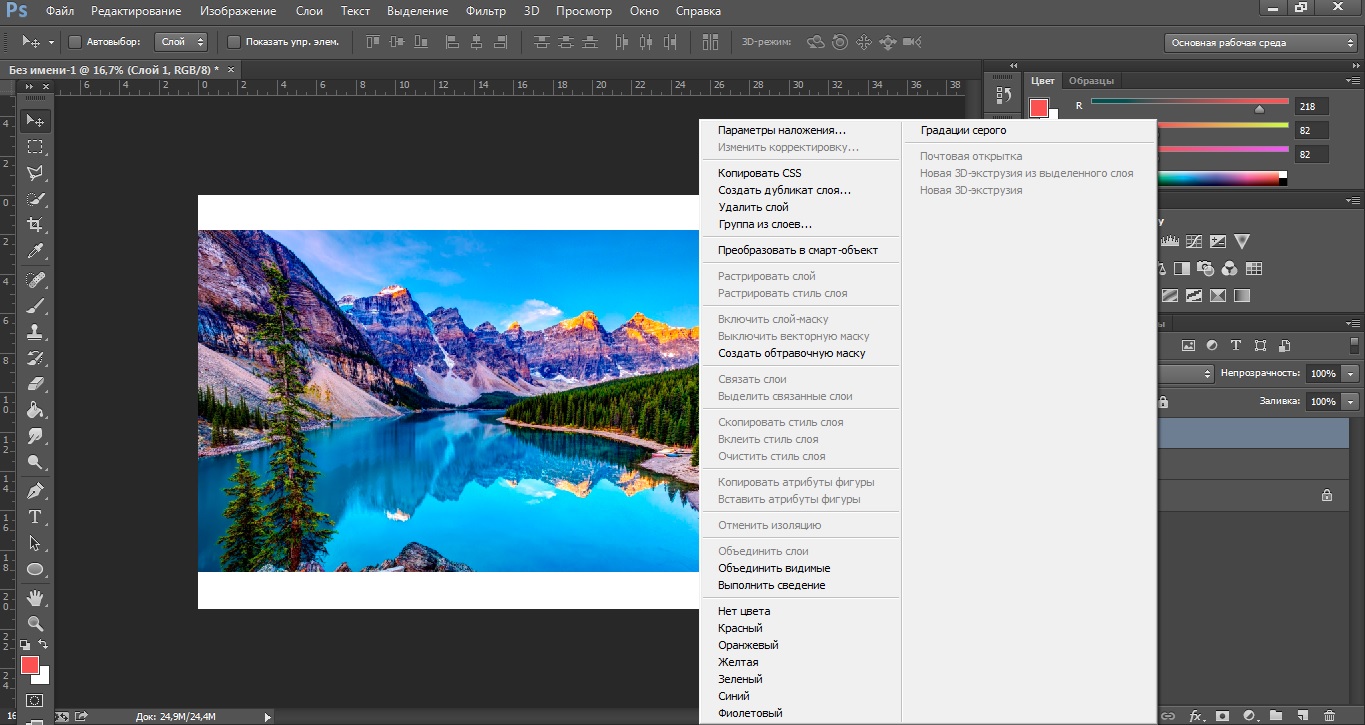This screenshot has width=1365, height=725.
Task: Toggle Quick Mask mode icon
Action: 35,701
